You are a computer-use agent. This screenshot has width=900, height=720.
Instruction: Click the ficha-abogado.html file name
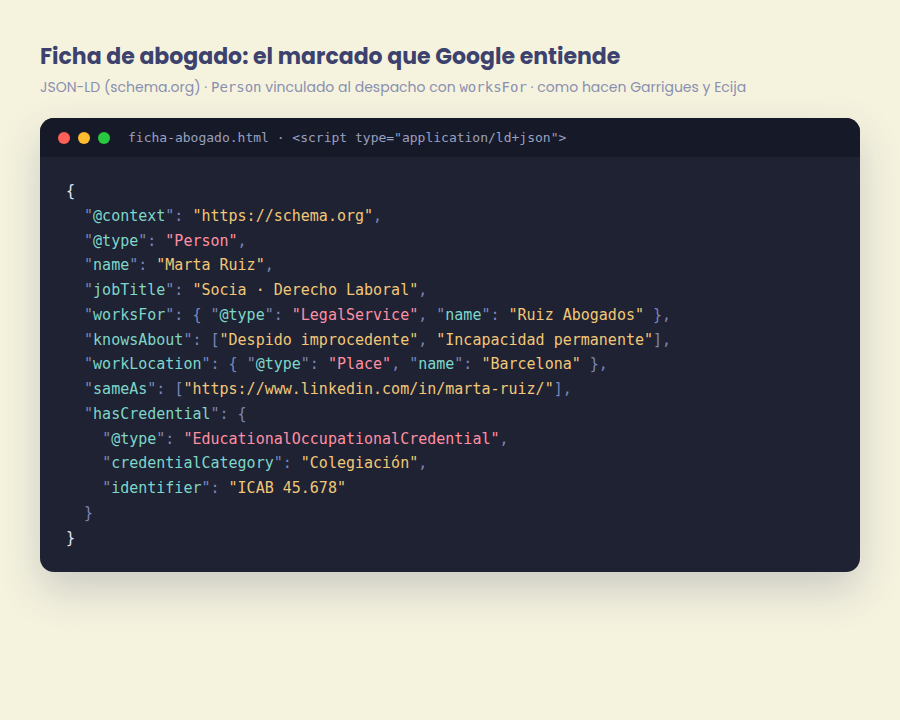pos(198,138)
